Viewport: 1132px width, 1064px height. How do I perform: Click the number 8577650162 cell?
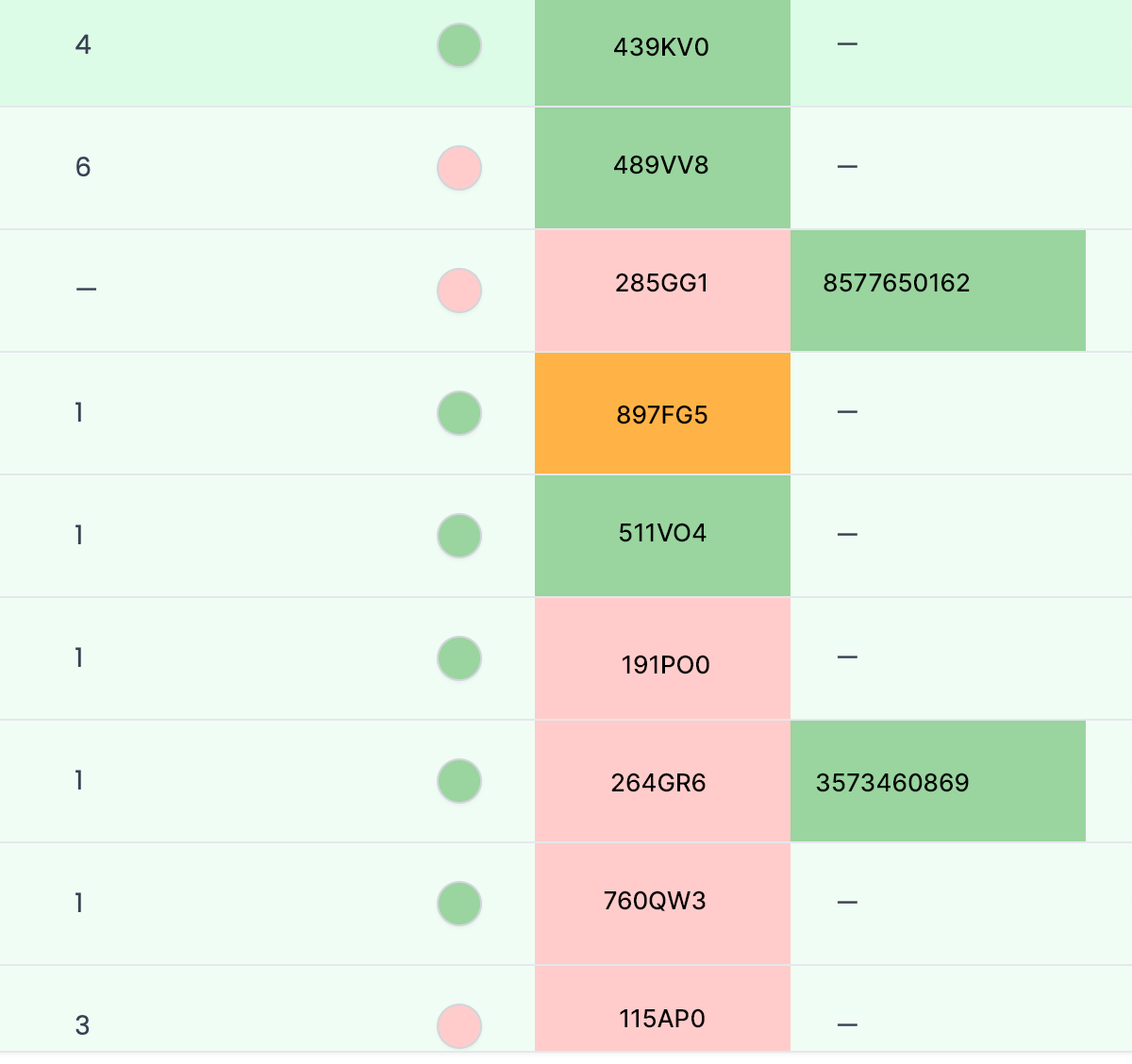click(x=938, y=291)
